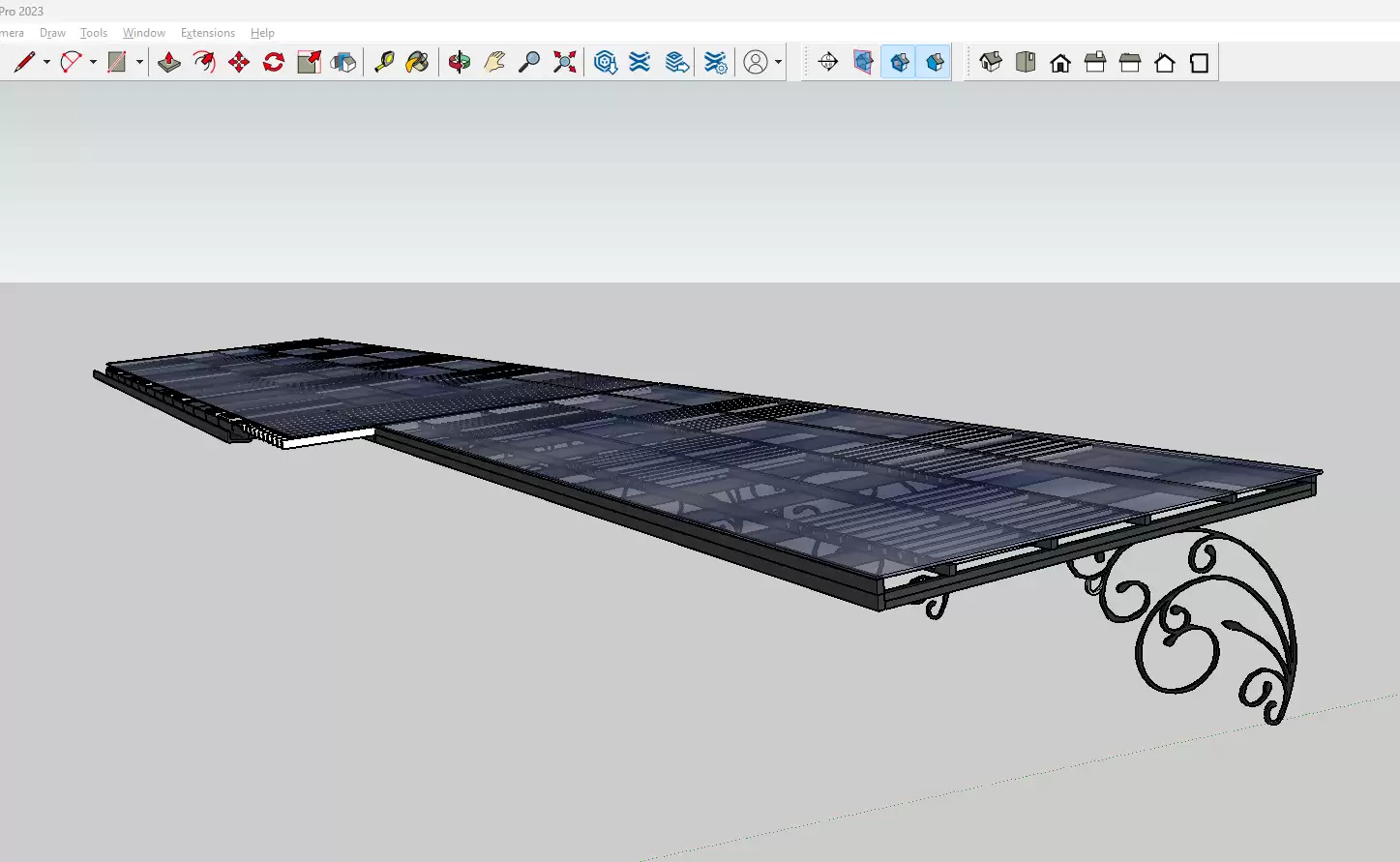
Task: Open the Extensions menu
Action: [207, 33]
